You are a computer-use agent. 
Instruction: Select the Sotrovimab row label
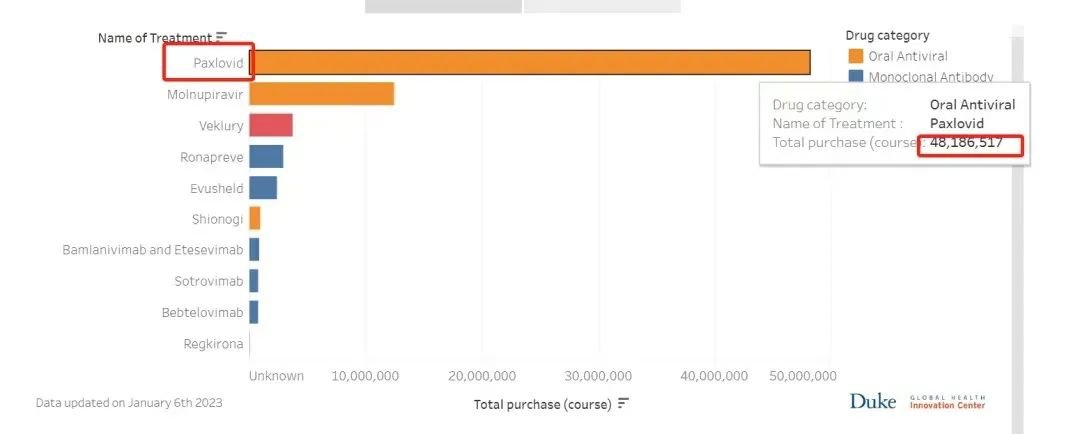(208, 281)
